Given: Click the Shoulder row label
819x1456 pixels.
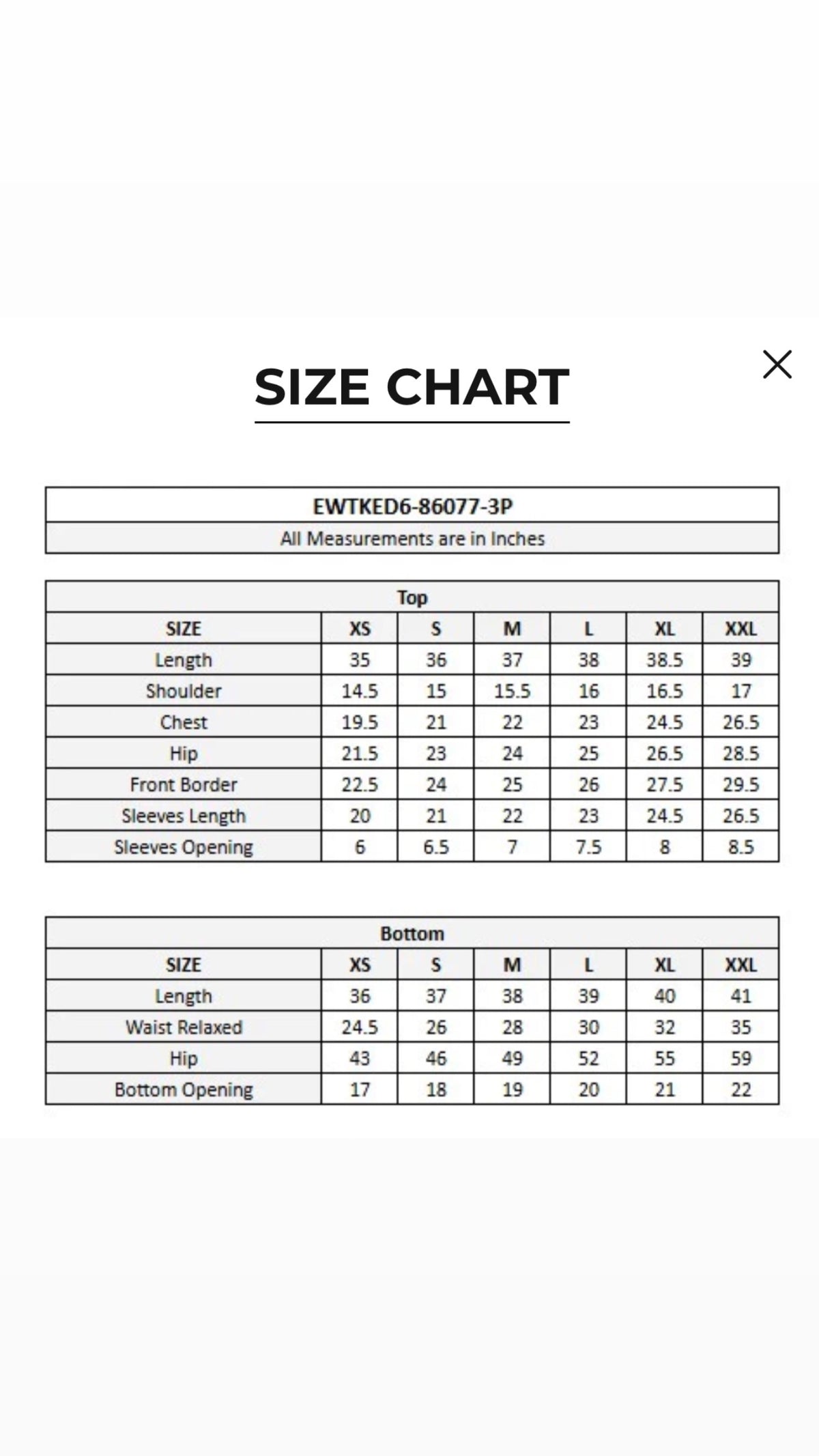Looking at the screenshot, I should 184,691.
